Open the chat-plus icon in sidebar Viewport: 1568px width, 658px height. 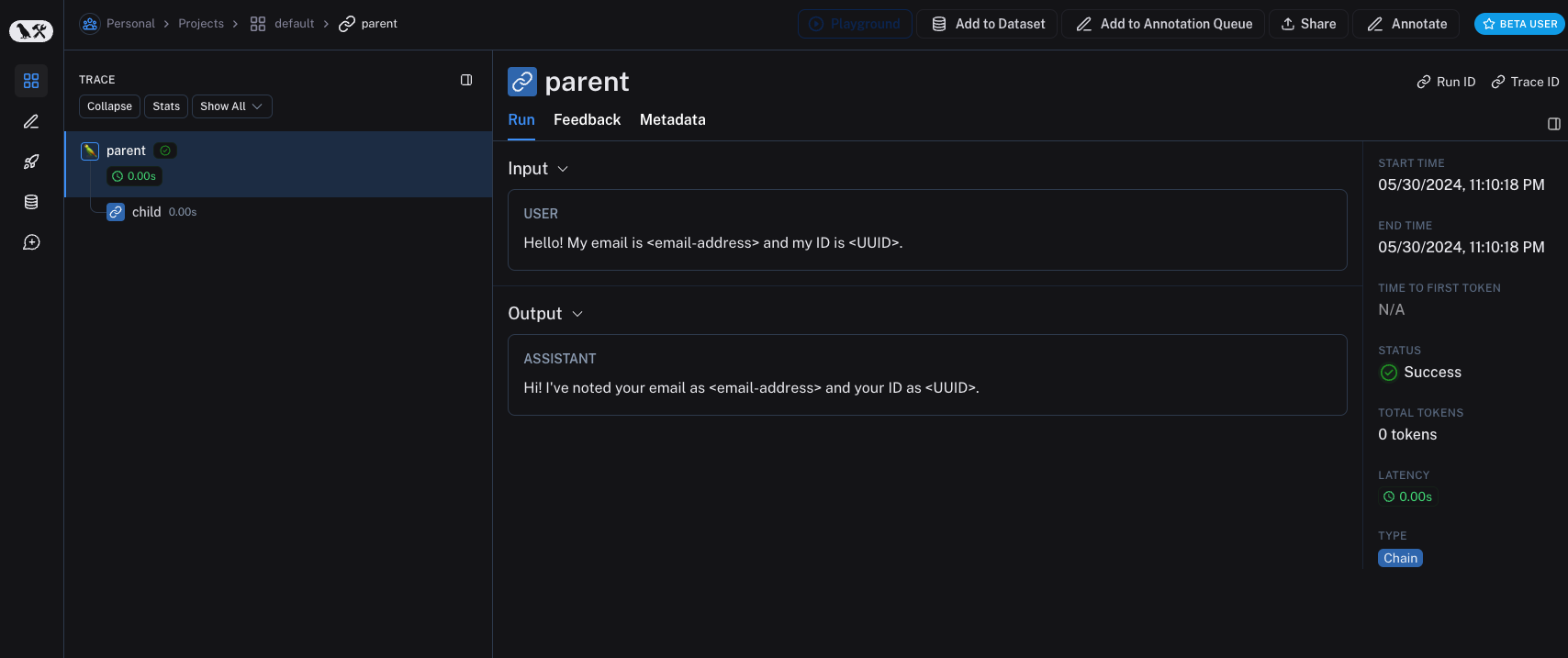coord(31,242)
